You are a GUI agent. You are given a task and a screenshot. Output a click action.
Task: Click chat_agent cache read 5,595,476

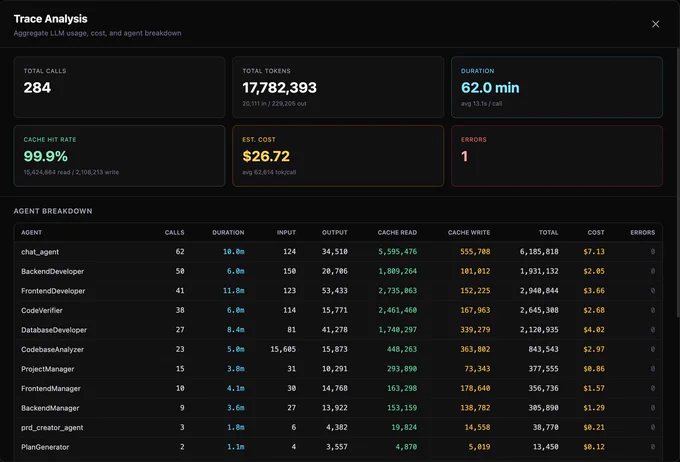(x=397, y=252)
